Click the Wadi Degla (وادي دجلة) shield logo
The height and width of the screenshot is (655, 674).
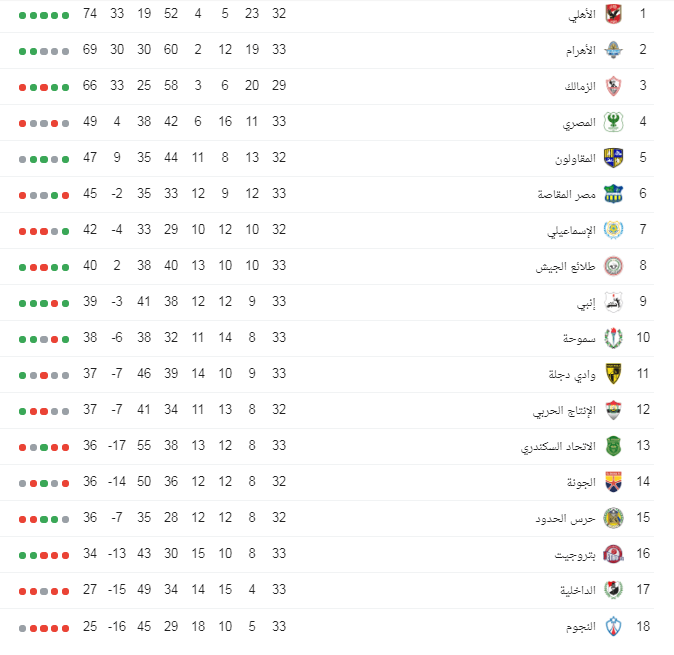tap(613, 374)
